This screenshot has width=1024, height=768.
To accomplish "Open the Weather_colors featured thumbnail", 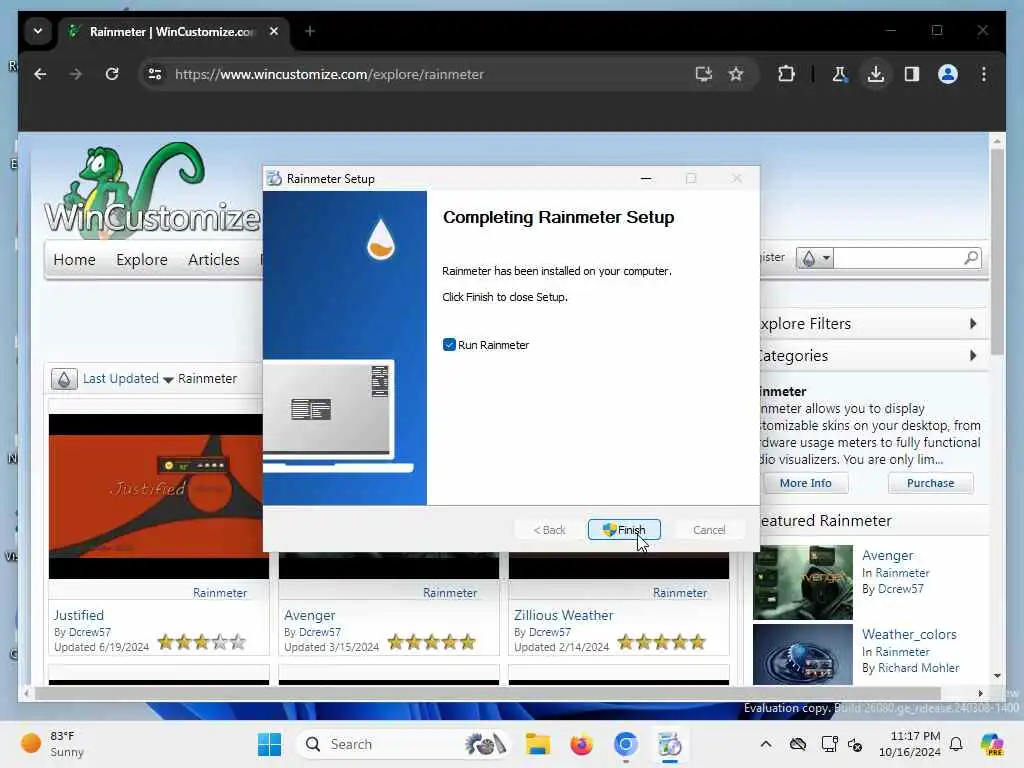I will click(803, 654).
